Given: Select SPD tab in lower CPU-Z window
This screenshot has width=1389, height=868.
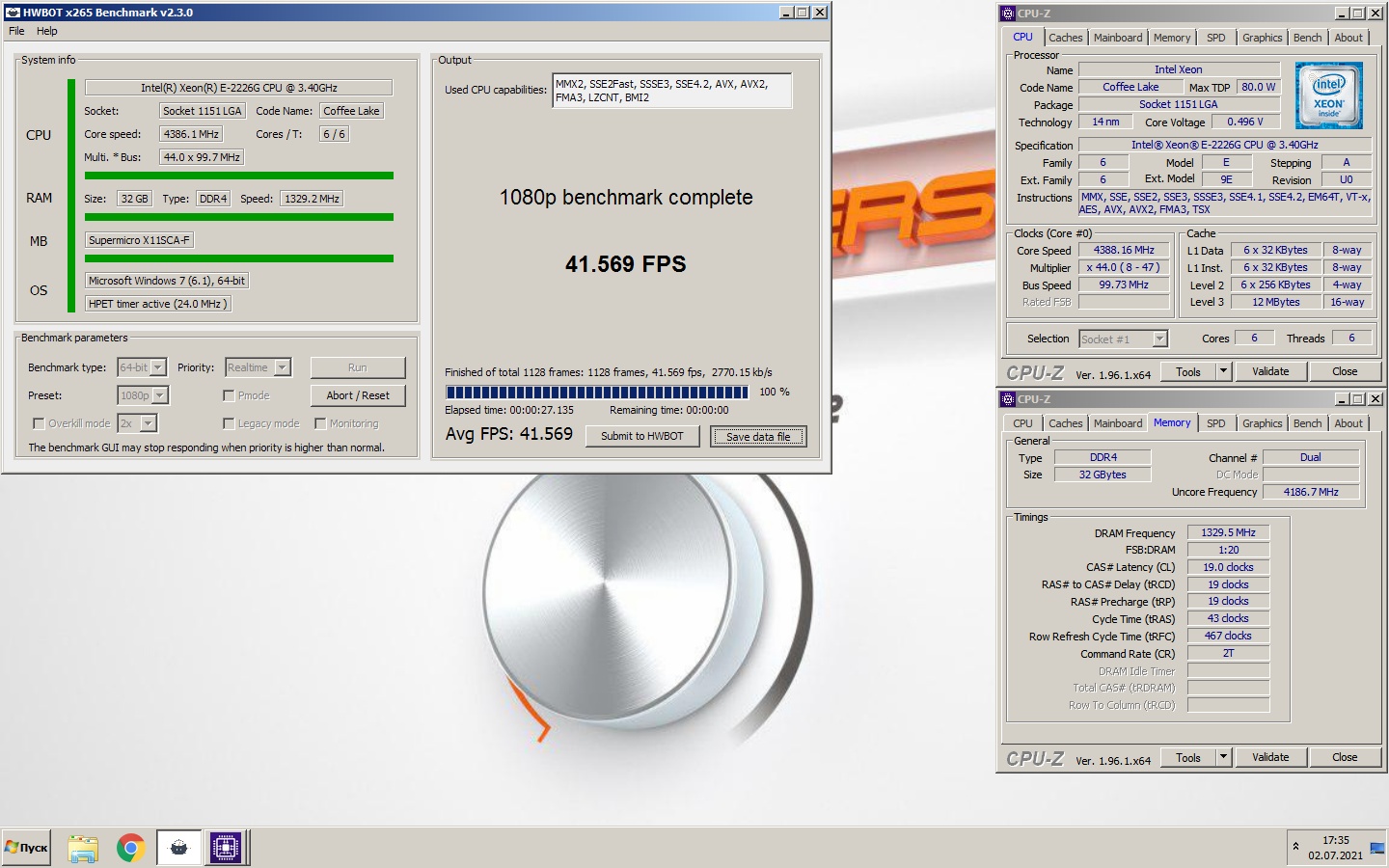Looking at the screenshot, I should click(x=1216, y=423).
